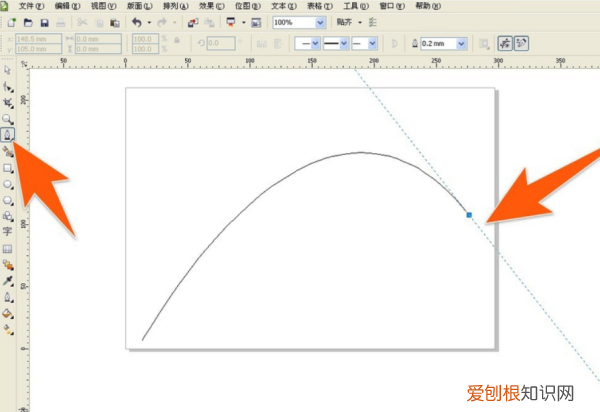The width and height of the screenshot is (600, 412).
Task: Select the Crop tool in toolbox
Action: (x=8, y=102)
